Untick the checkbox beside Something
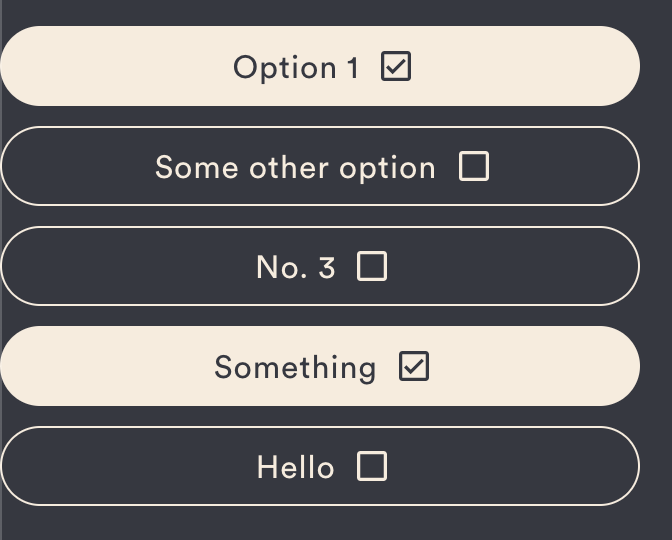Viewport: 672px width, 540px height. click(x=413, y=367)
